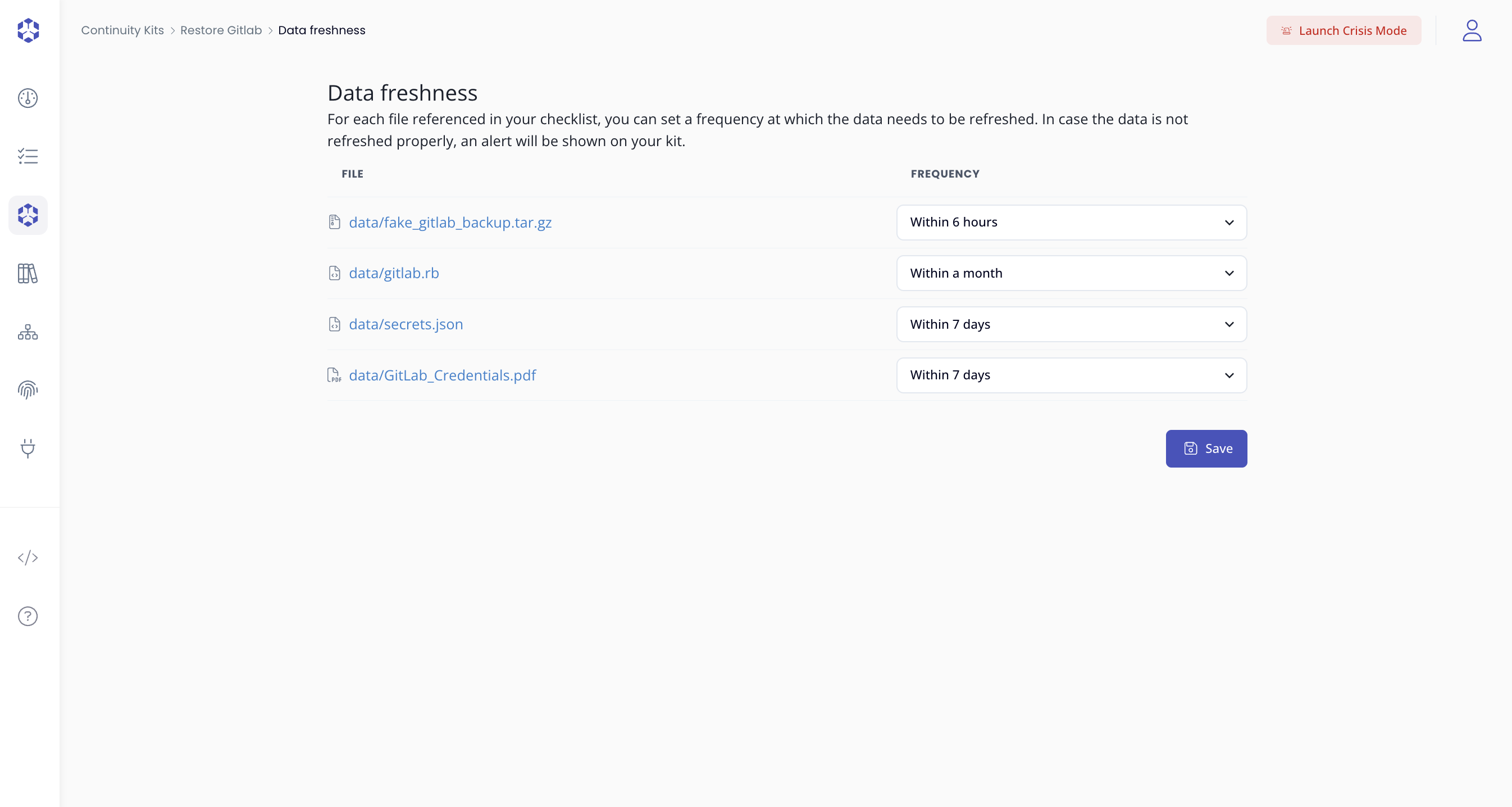1512x807 pixels.
Task: Expand frequency dropdown for fake_gitlab_backup.tar.gz
Action: pos(1071,223)
